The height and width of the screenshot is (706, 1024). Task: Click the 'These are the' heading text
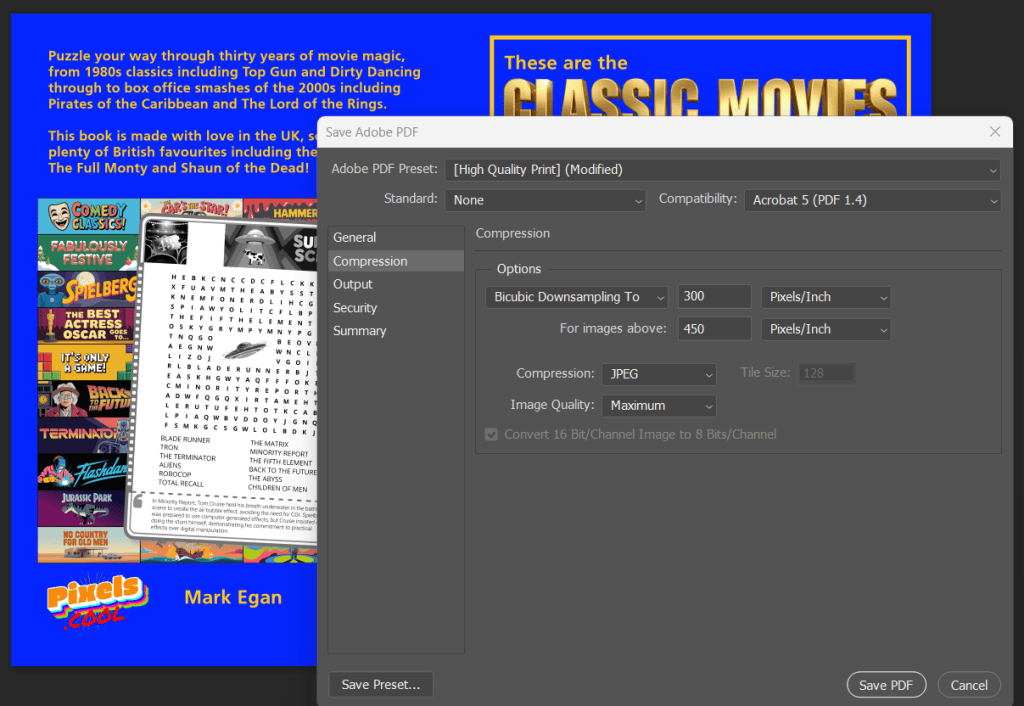566,63
